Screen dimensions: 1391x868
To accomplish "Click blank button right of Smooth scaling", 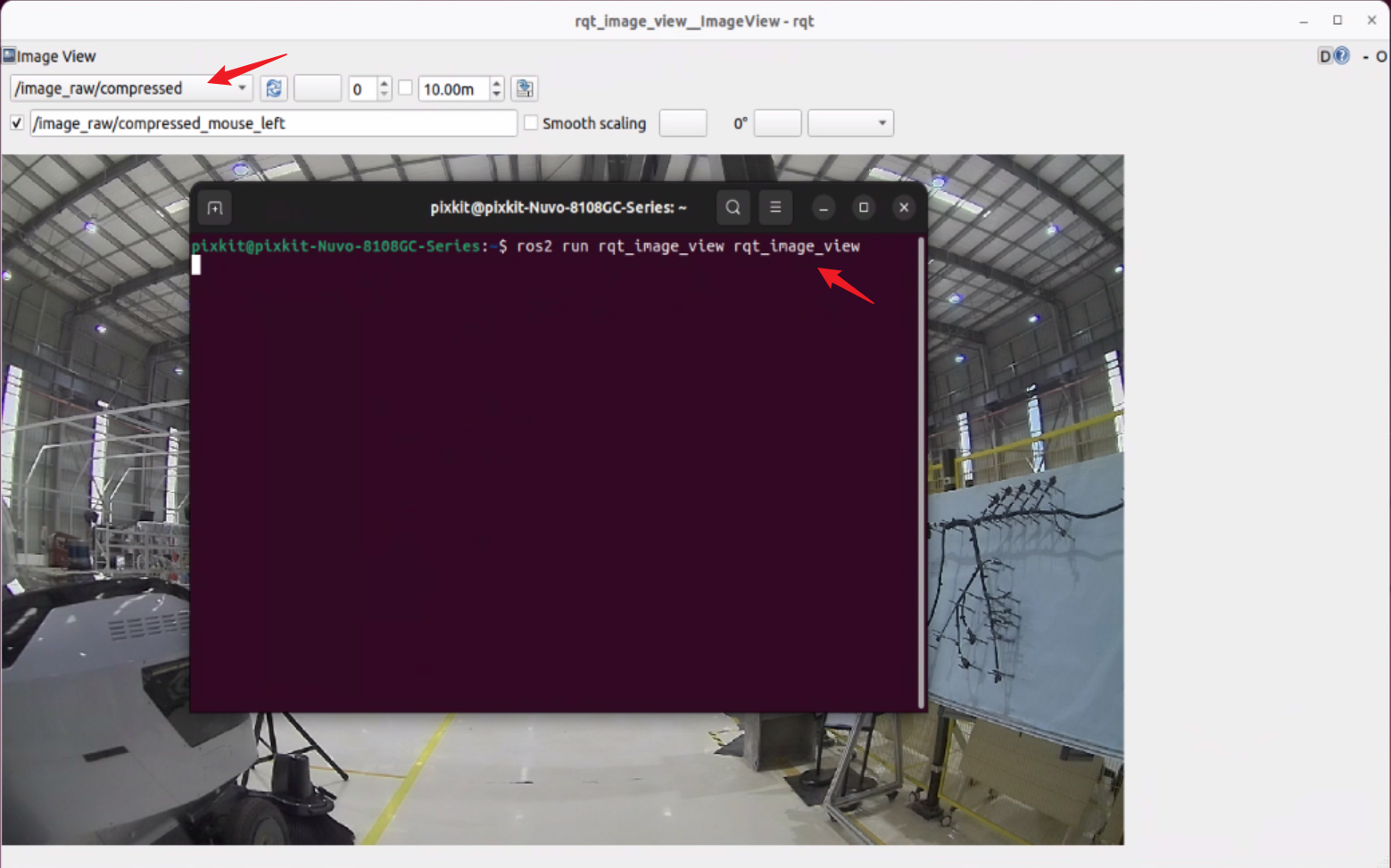I will [x=683, y=123].
